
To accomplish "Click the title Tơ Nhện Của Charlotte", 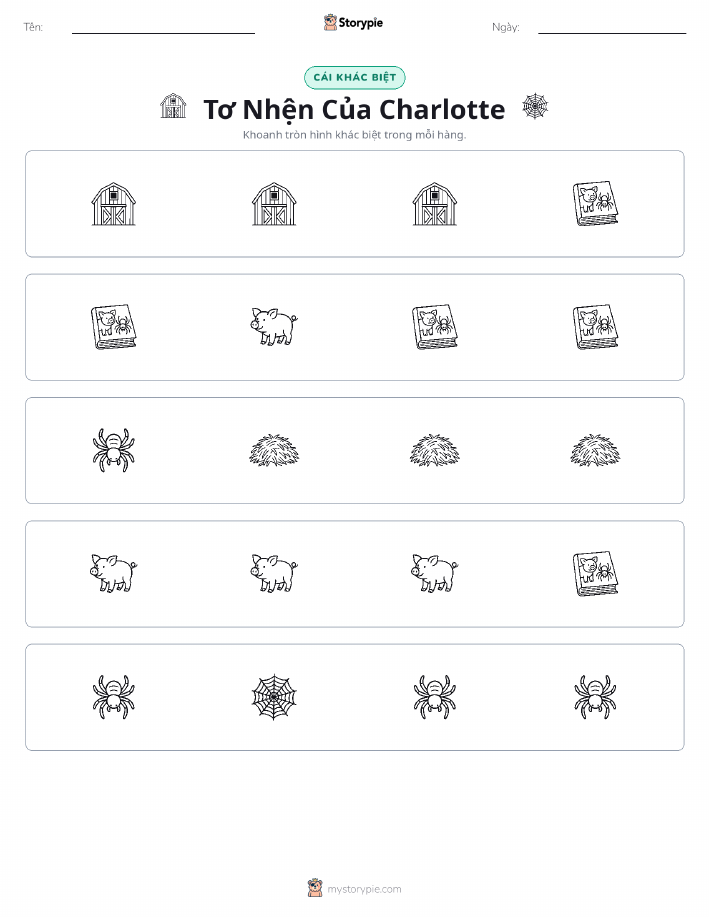I will pyautogui.click(x=354, y=109).
